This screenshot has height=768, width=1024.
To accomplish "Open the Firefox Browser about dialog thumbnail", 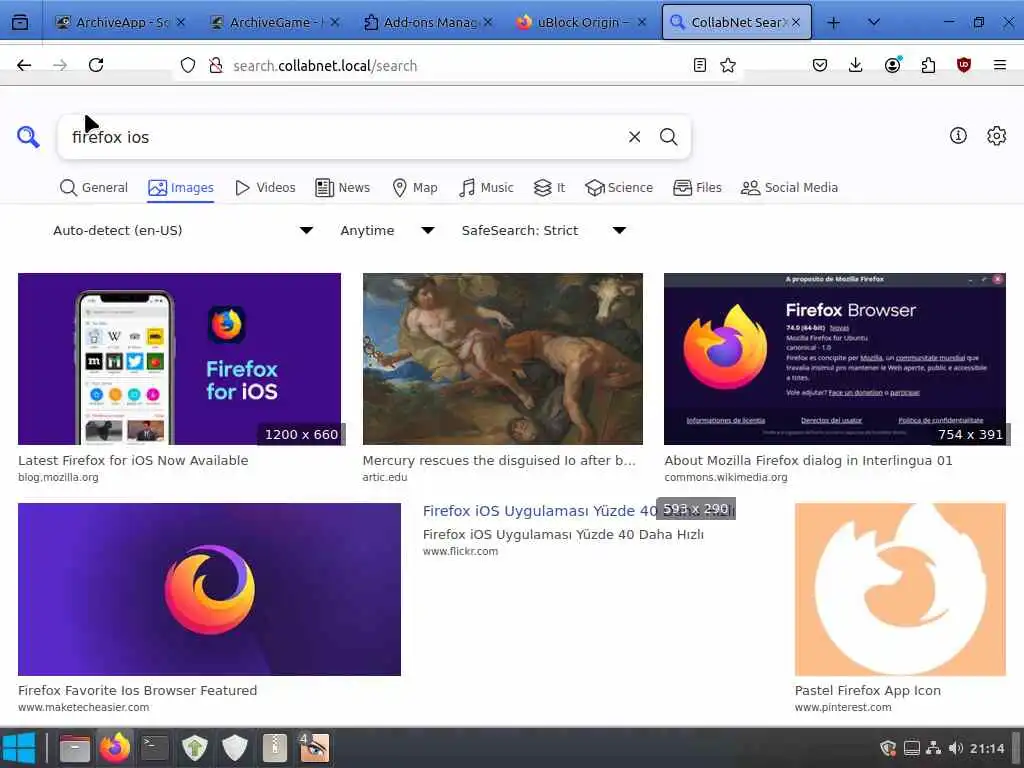I will [835, 359].
